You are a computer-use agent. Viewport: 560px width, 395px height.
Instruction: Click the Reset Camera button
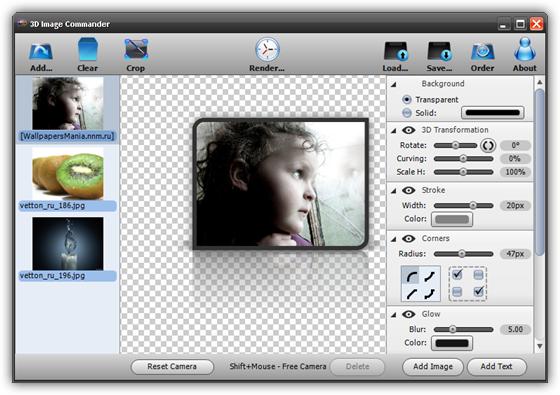pos(172,367)
